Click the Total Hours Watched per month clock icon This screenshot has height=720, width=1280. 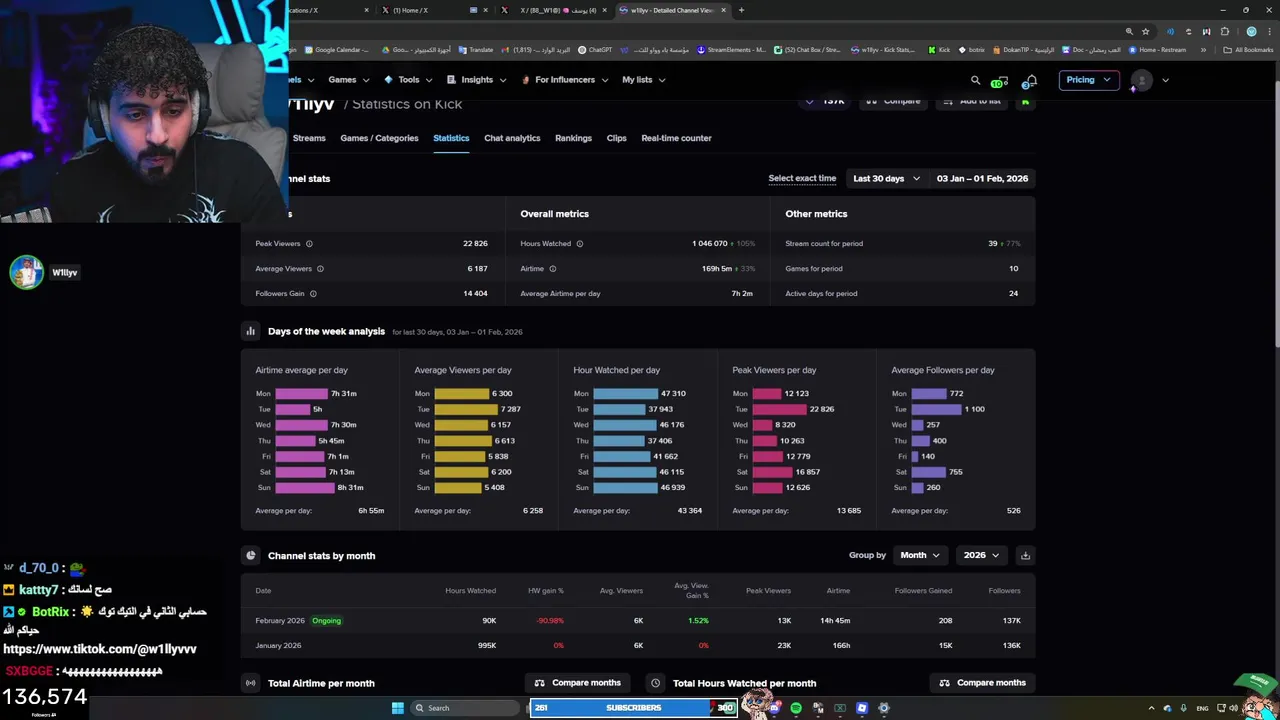(655, 683)
